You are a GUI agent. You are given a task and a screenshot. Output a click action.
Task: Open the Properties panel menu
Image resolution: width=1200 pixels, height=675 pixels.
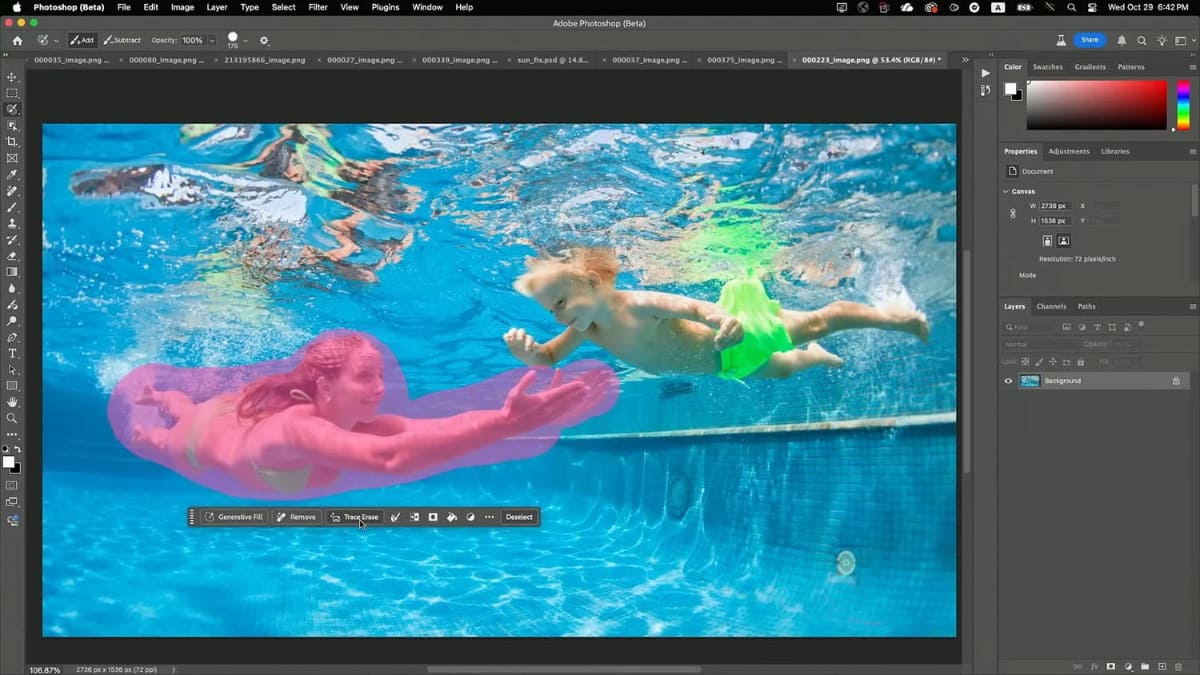1192,151
